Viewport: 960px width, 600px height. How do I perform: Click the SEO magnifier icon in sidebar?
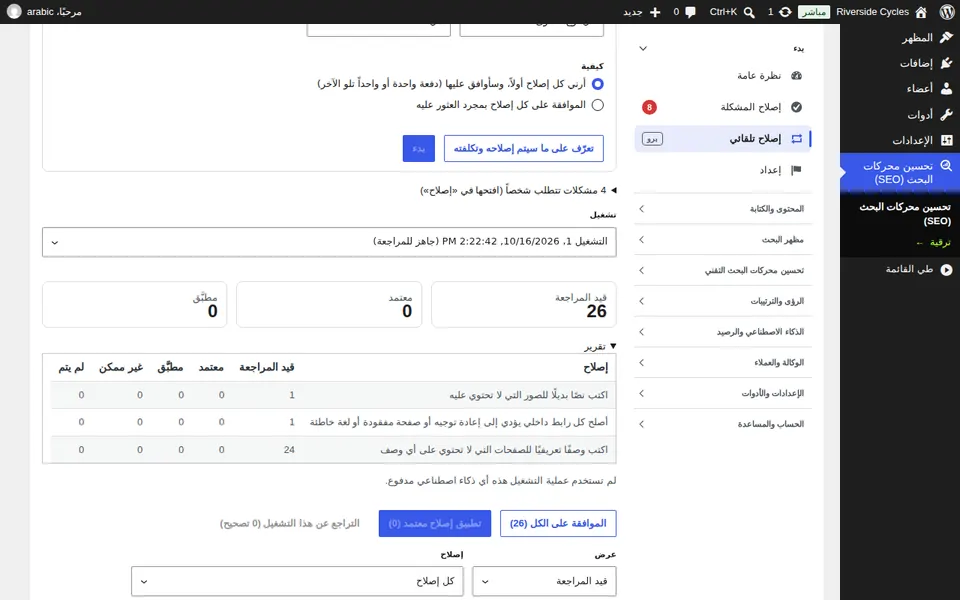click(946, 166)
